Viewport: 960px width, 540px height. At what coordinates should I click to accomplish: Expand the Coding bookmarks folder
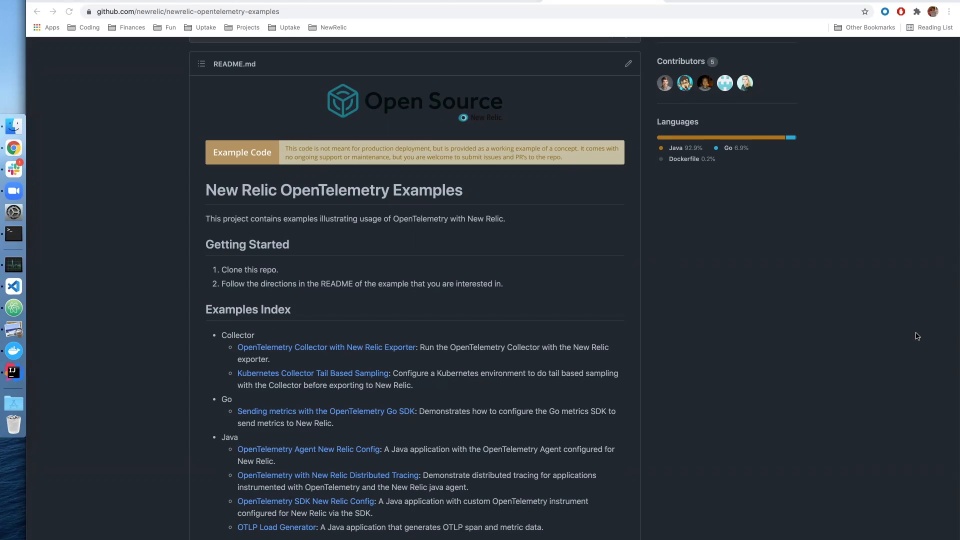pos(83,28)
